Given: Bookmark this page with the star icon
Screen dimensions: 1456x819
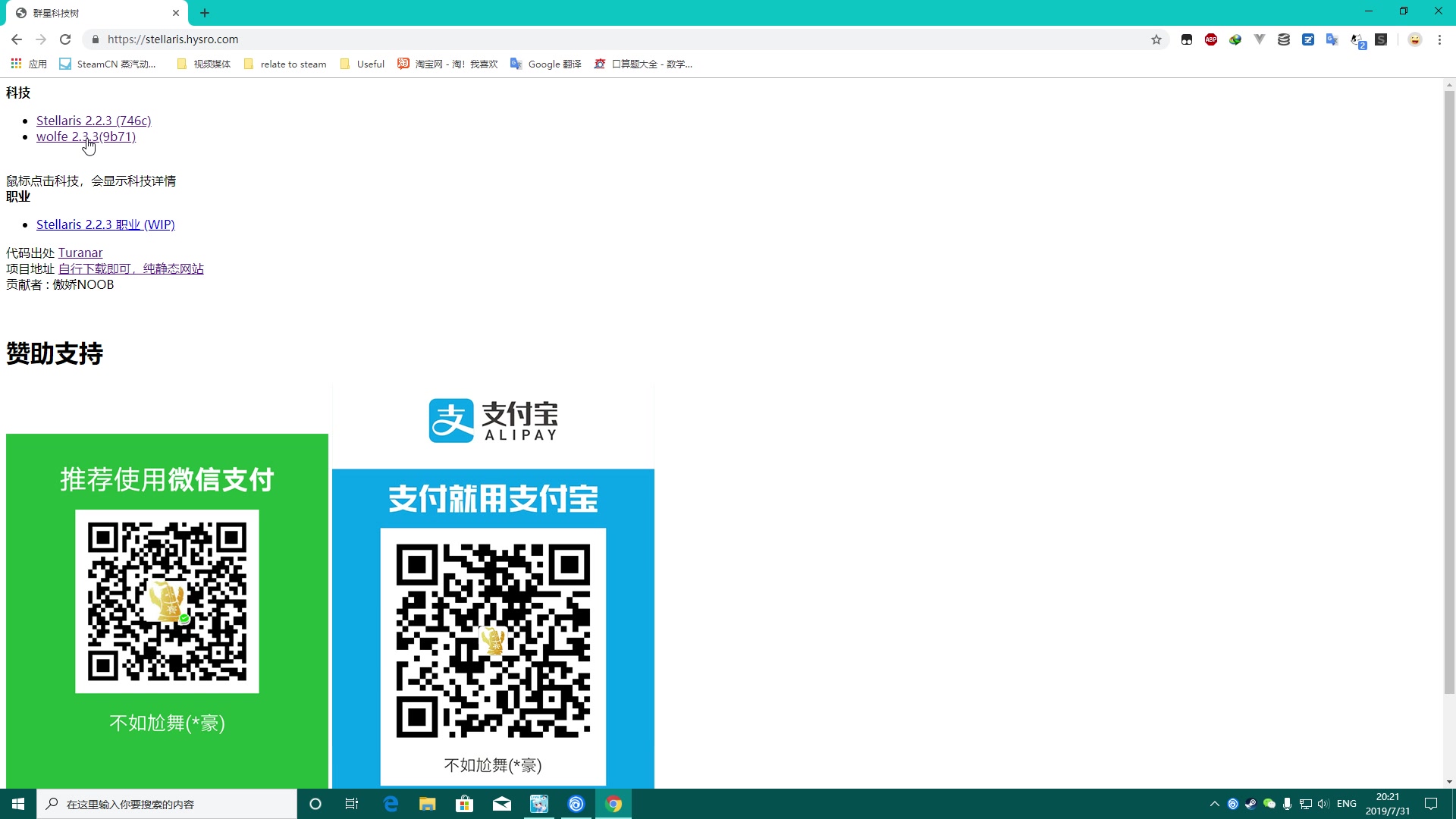Looking at the screenshot, I should pyautogui.click(x=1156, y=39).
